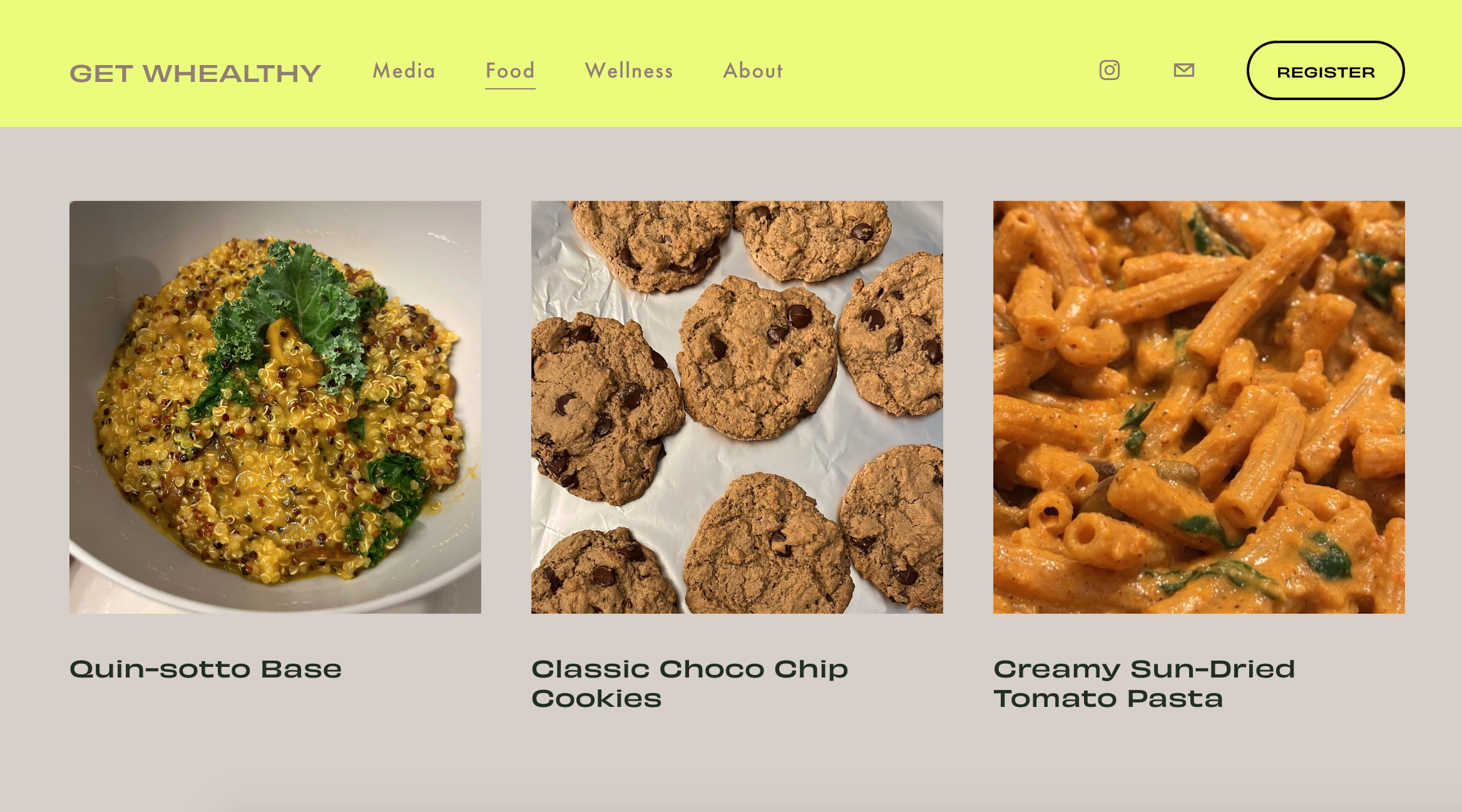
Task: Open the sun-dried tomato pasta photo
Action: click(x=1199, y=407)
